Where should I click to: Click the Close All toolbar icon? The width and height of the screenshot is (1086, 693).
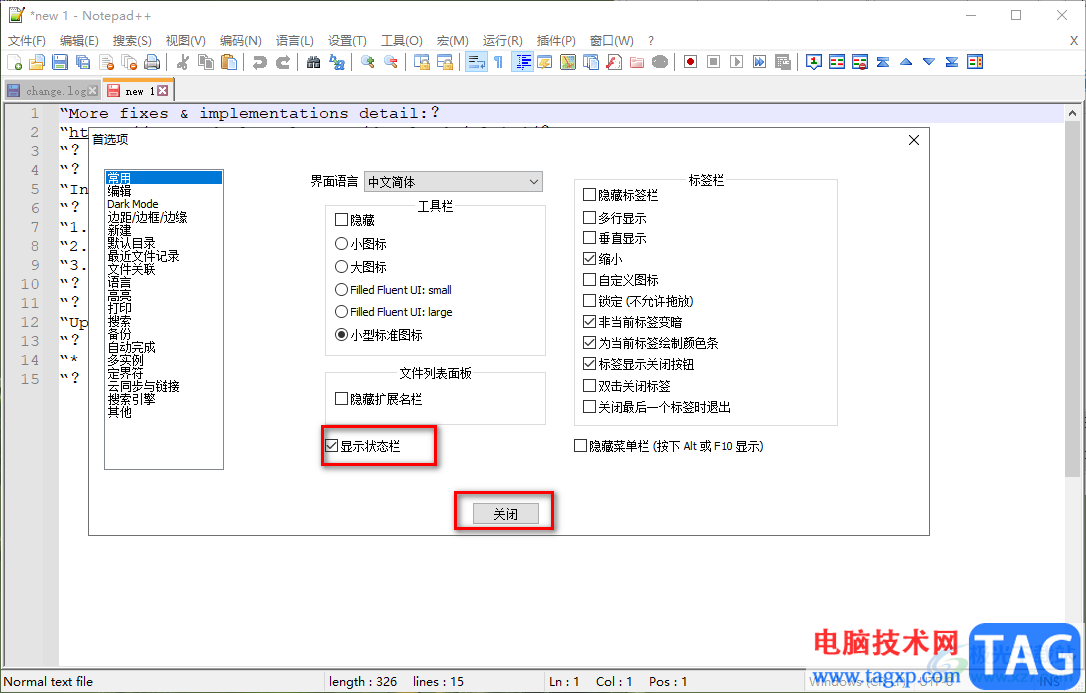click(129, 62)
